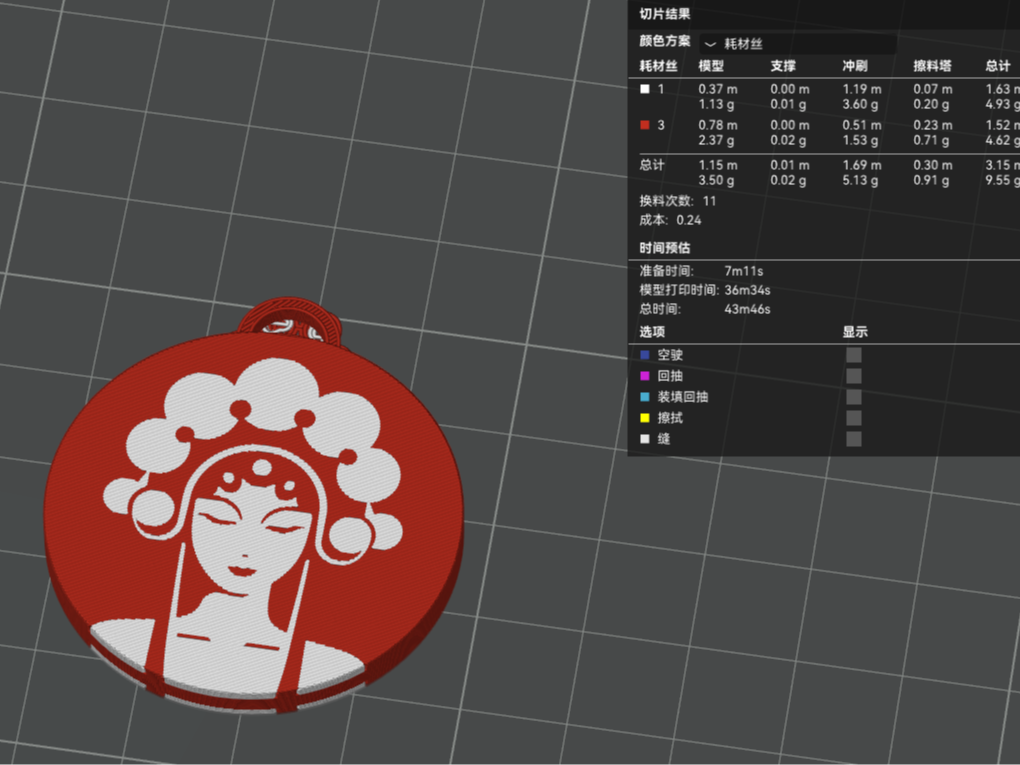Click 模型打印时间 value 36m34s
Image resolution: width=1020 pixels, height=765 pixels.
tap(747, 289)
